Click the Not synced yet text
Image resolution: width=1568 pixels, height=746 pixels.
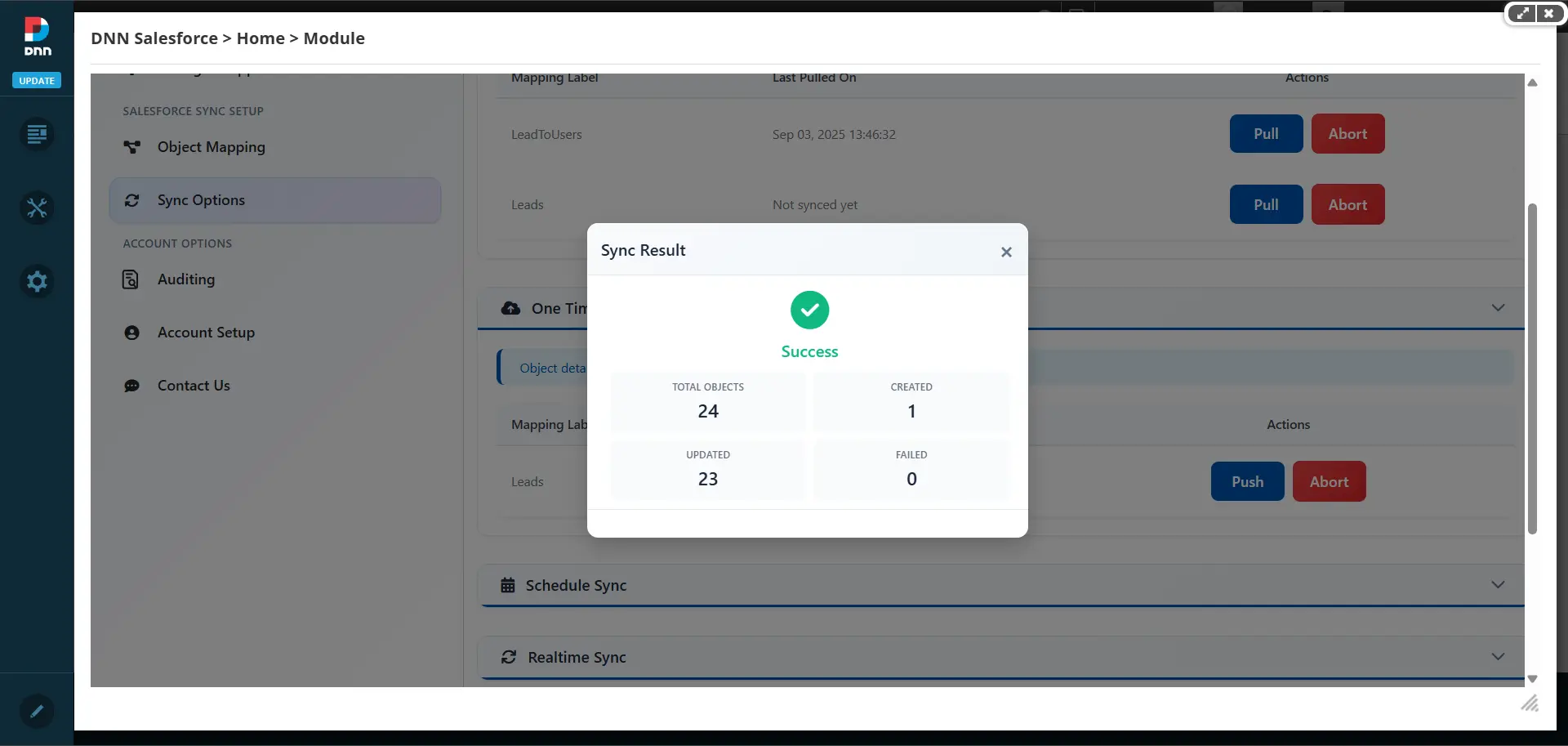pyautogui.click(x=815, y=205)
